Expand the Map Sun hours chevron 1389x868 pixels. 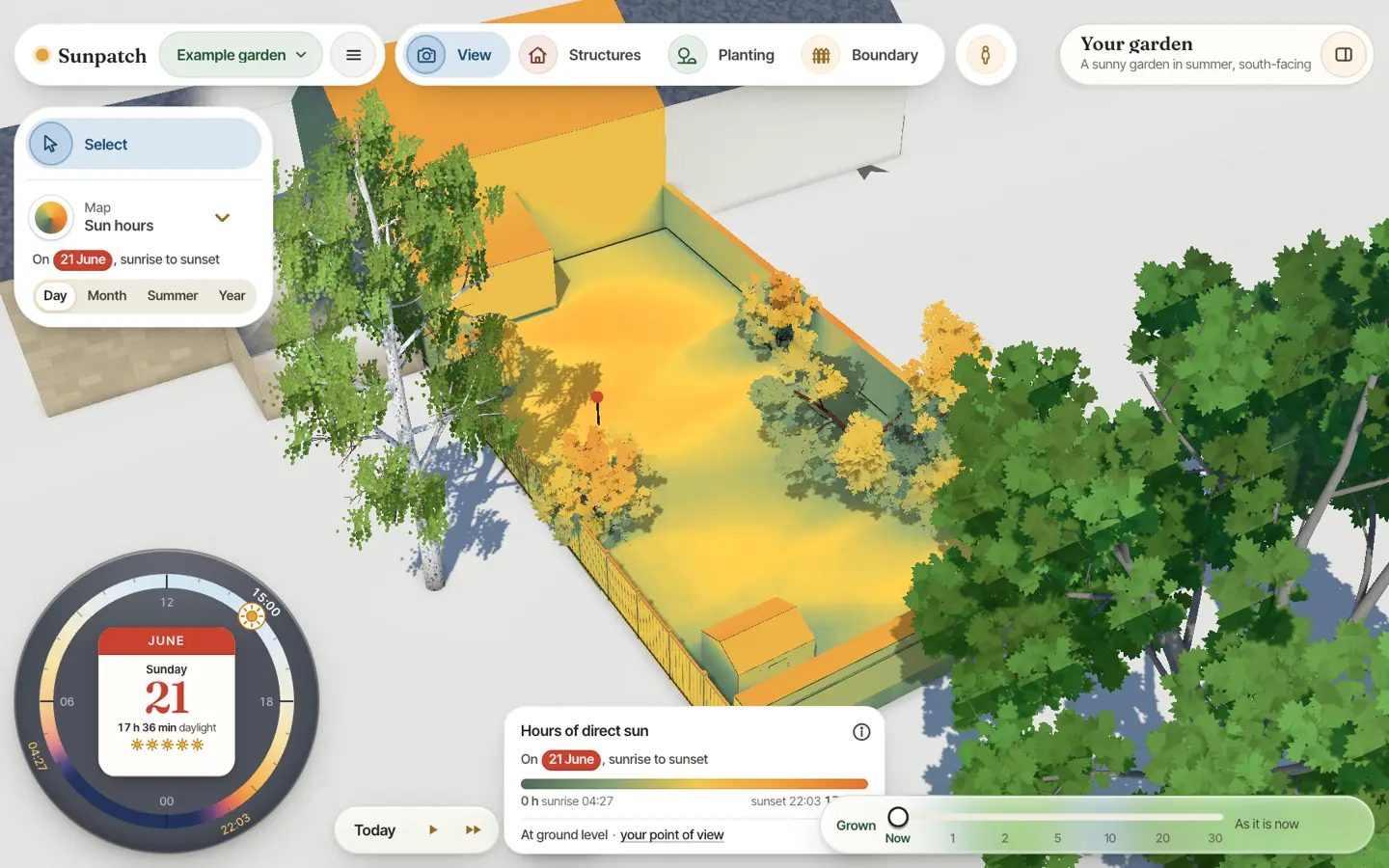(222, 218)
